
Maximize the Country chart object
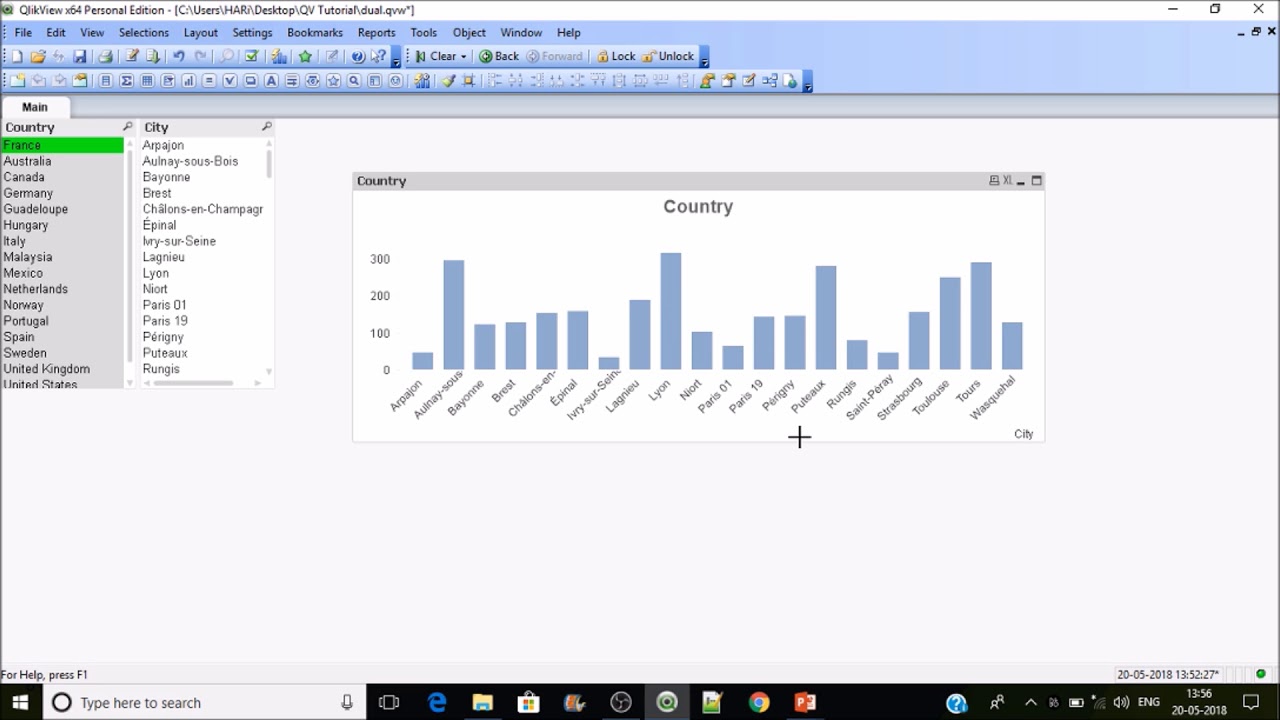click(1036, 181)
